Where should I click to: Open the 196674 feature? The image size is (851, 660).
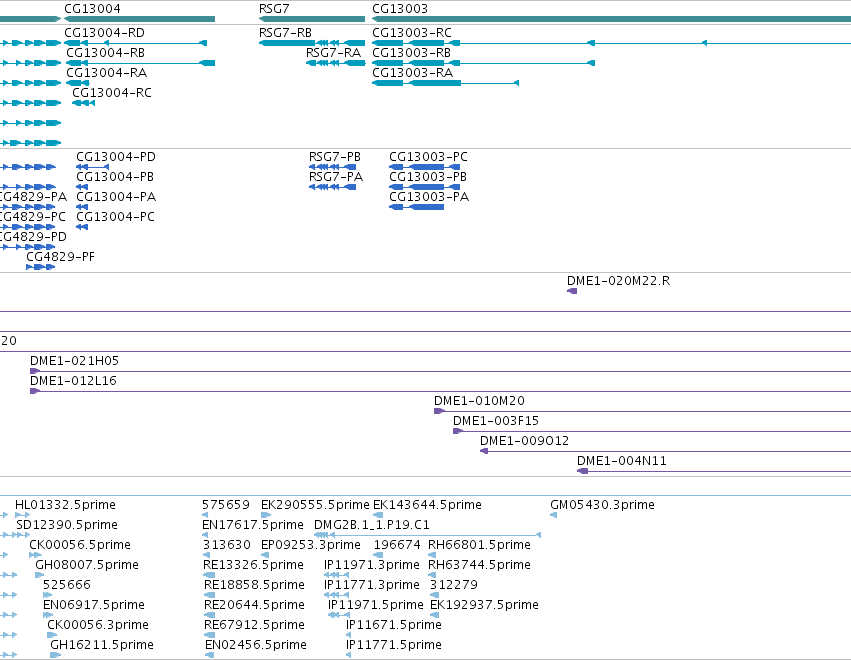378,555
